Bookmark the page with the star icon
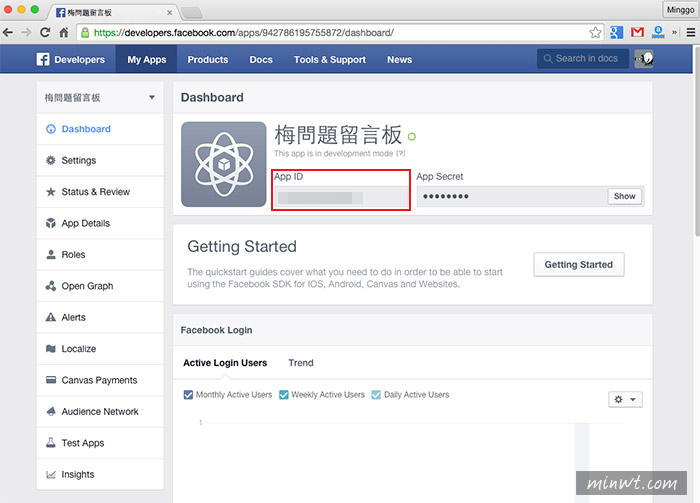 (x=595, y=33)
